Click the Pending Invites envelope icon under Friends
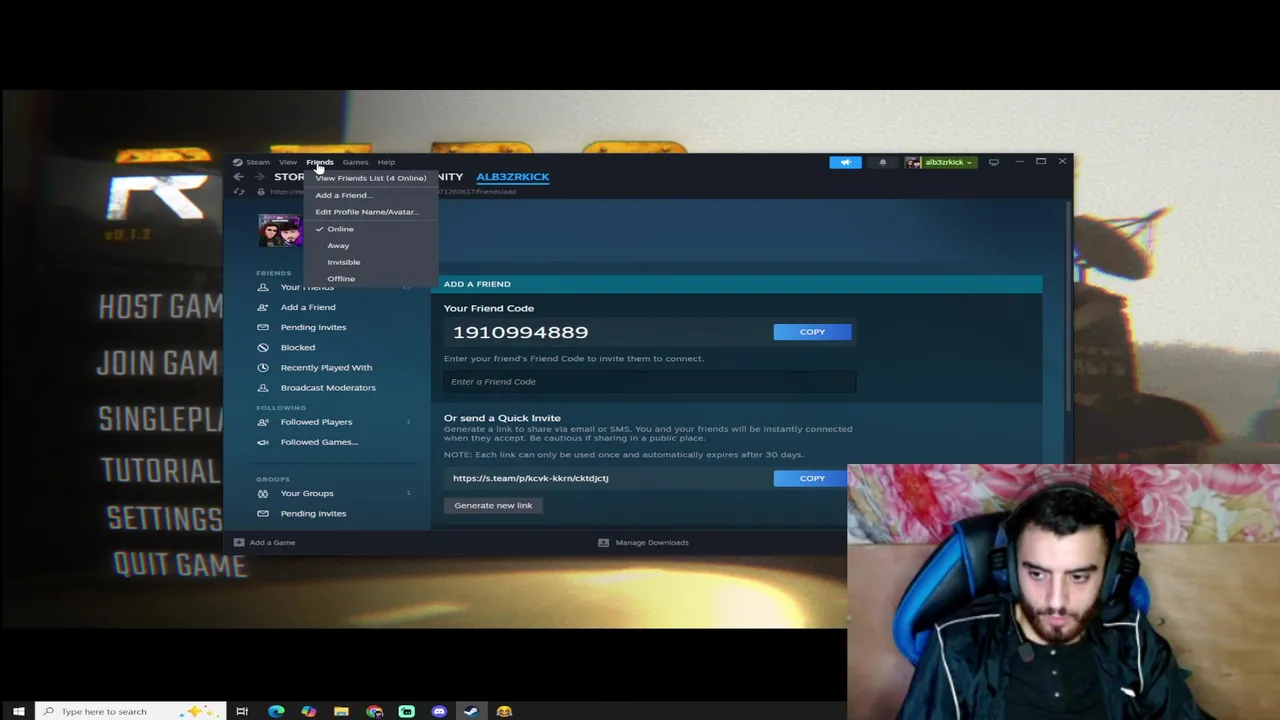Screen dimensions: 1280x720 click(x=262, y=327)
